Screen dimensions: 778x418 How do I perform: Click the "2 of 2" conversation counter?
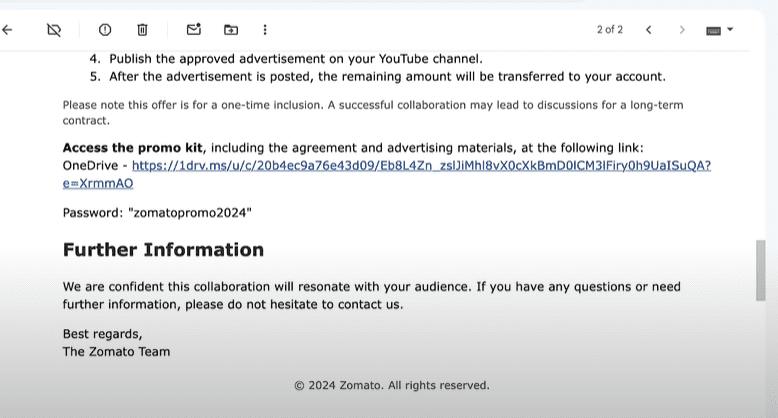(x=609, y=30)
